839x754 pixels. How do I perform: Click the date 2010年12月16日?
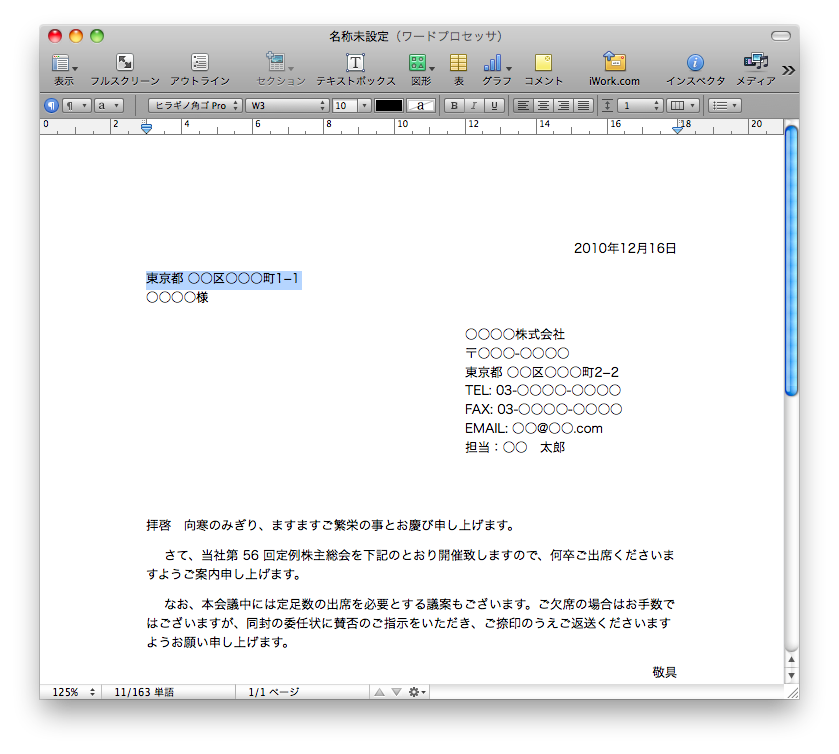coord(625,248)
